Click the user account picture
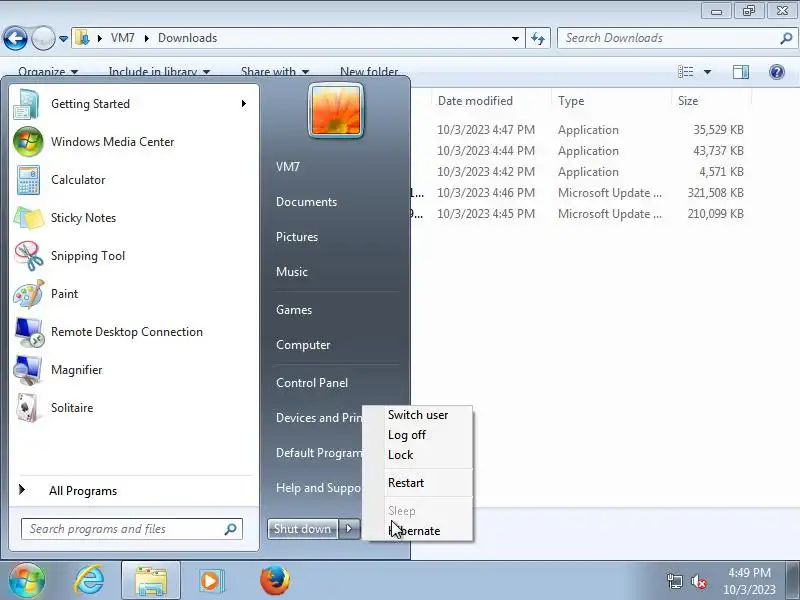The width and height of the screenshot is (800, 600). [336, 111]
